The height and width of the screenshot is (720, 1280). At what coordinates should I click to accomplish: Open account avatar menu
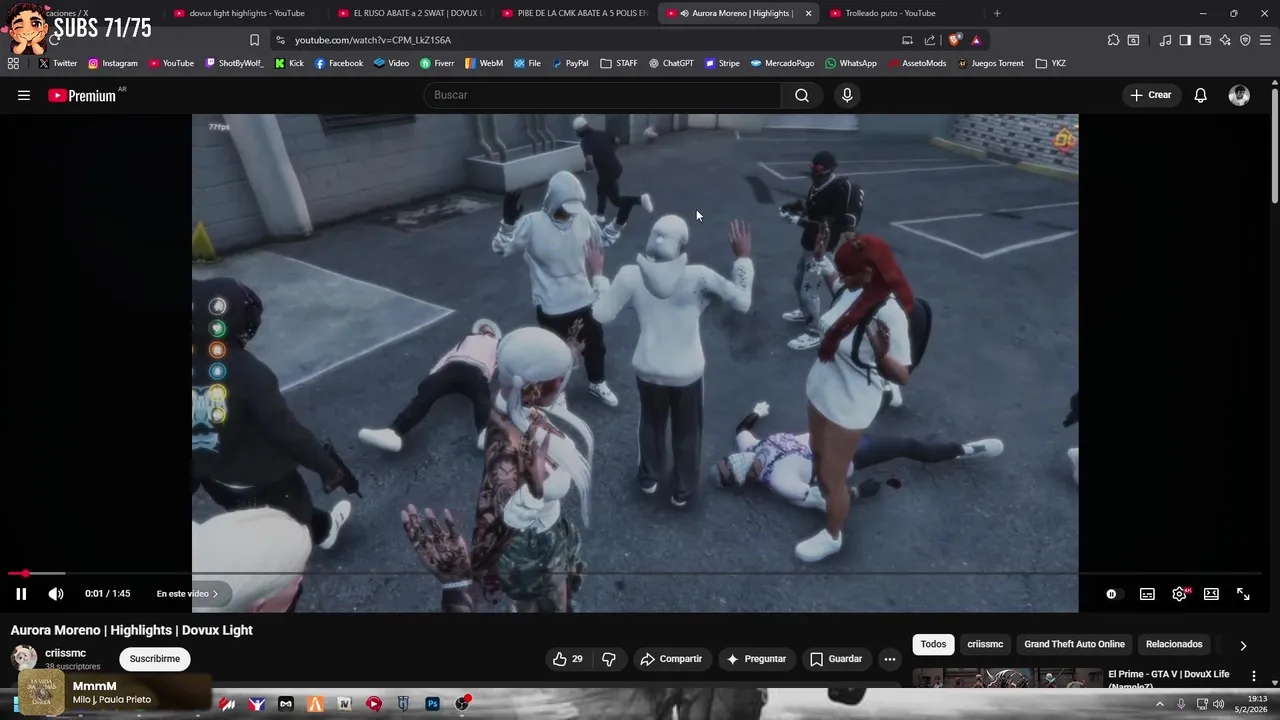click(x=1239, y=95)
